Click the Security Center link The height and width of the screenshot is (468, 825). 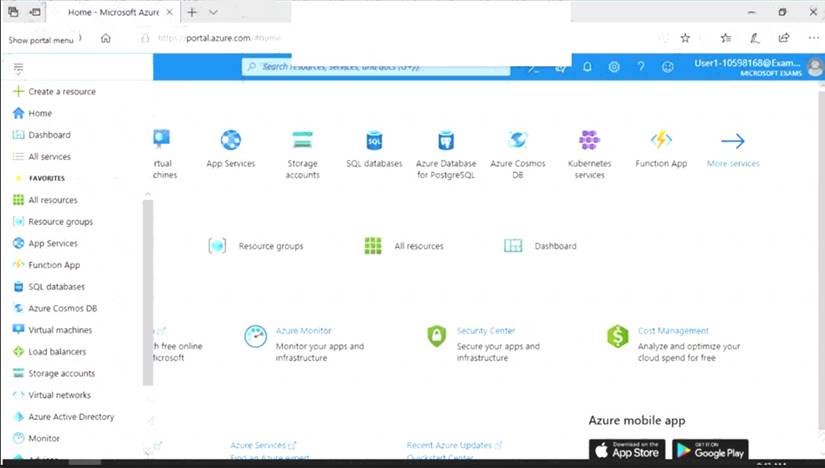pos(486,331)
